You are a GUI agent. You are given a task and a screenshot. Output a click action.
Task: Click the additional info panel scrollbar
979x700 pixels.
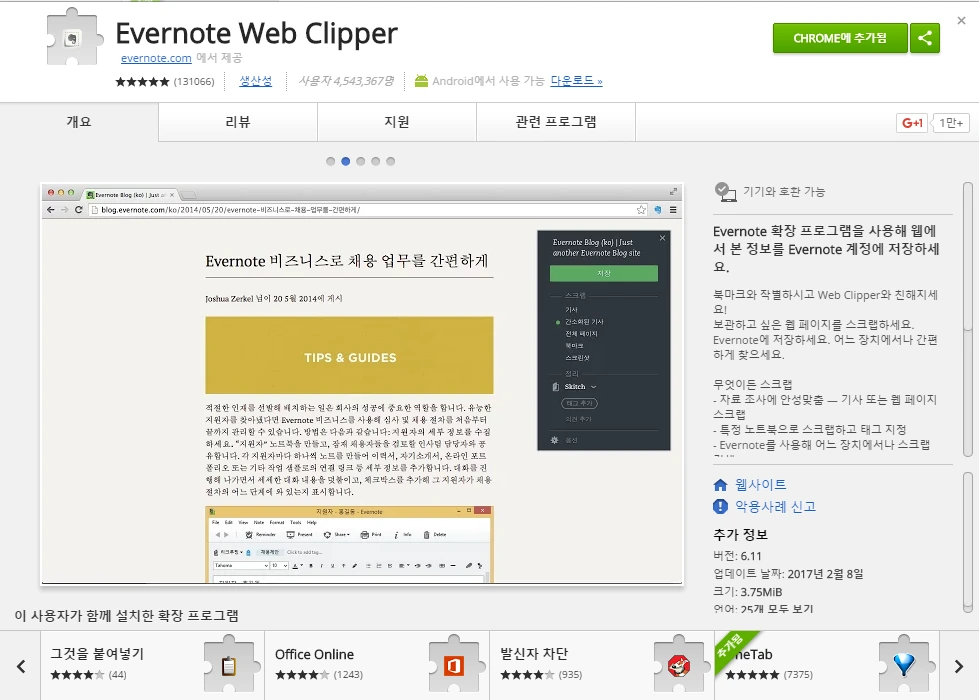968,542
